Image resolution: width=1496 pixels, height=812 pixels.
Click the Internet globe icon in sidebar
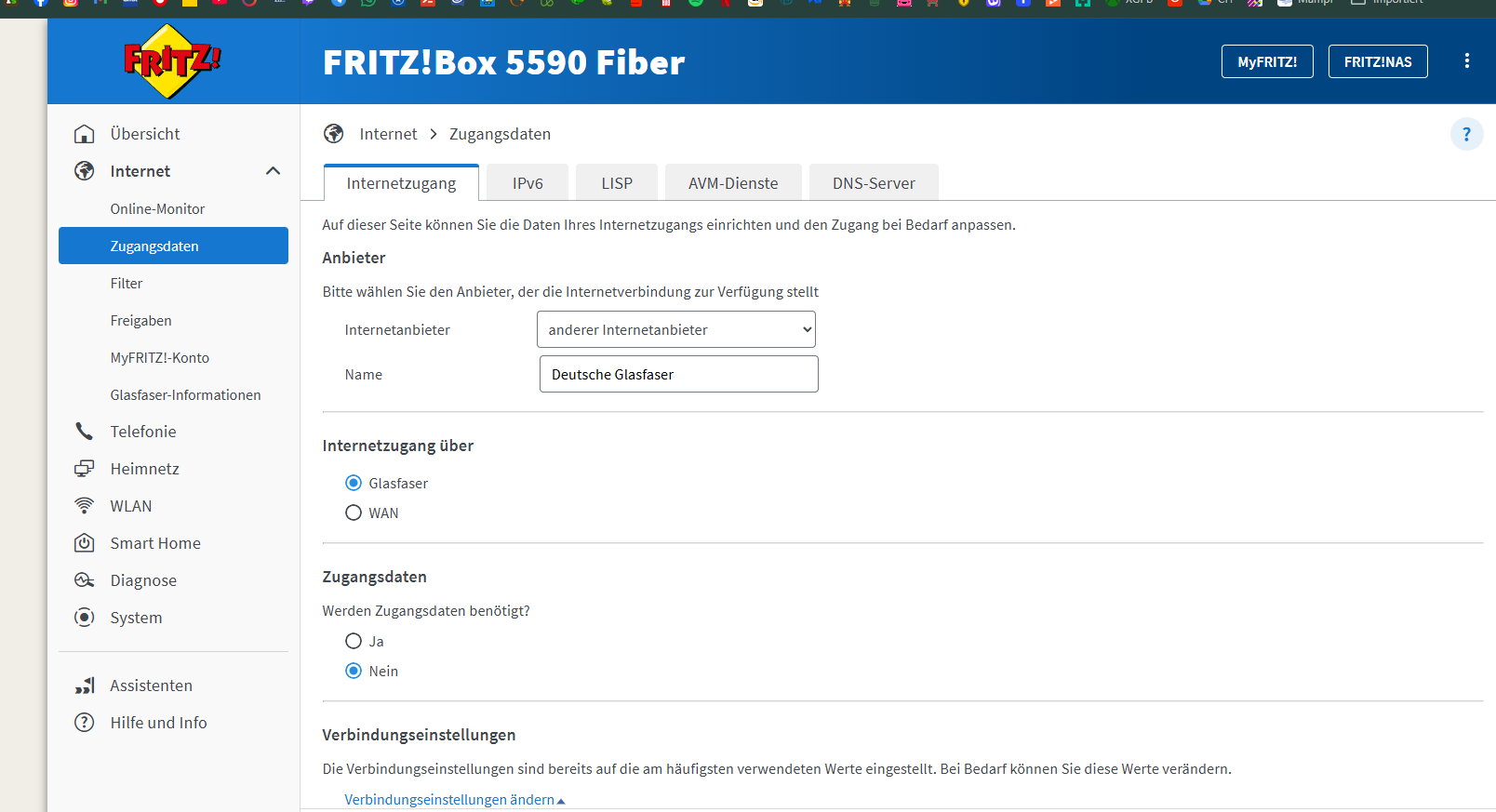click(x=85, y=171)
